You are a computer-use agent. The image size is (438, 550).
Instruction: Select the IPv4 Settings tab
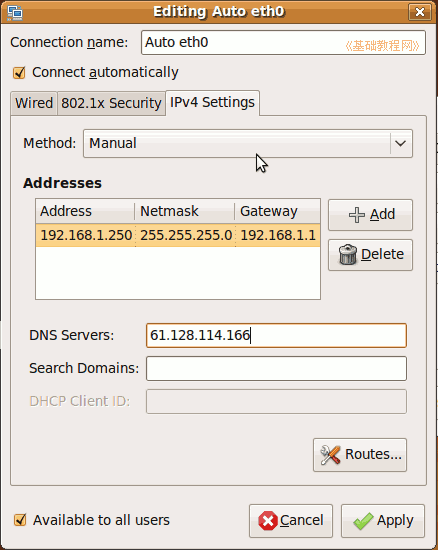[x=213, y=102]
